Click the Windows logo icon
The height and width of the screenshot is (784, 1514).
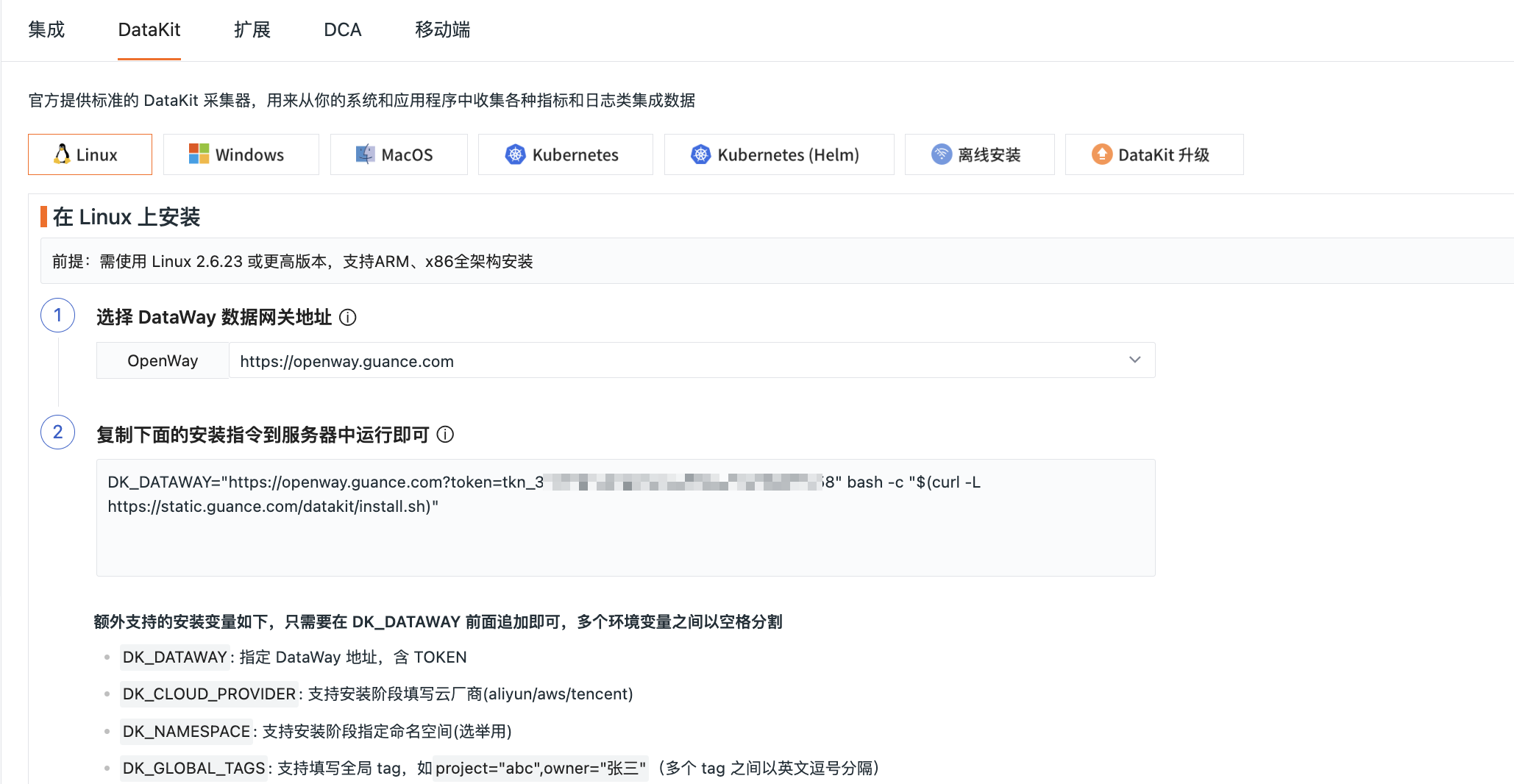click(199, 154)
